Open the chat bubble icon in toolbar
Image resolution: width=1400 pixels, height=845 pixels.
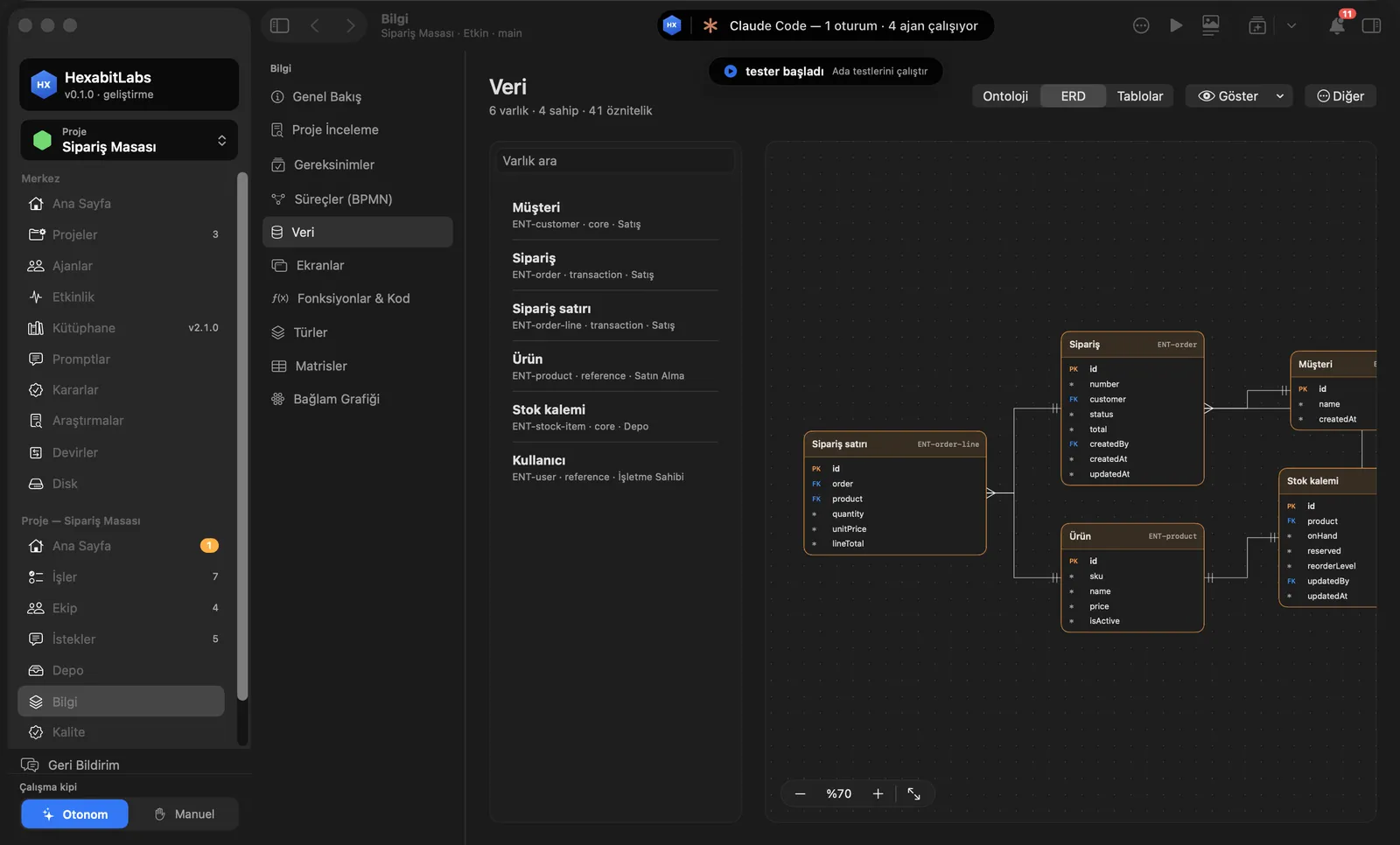(x=1141, y=25)
